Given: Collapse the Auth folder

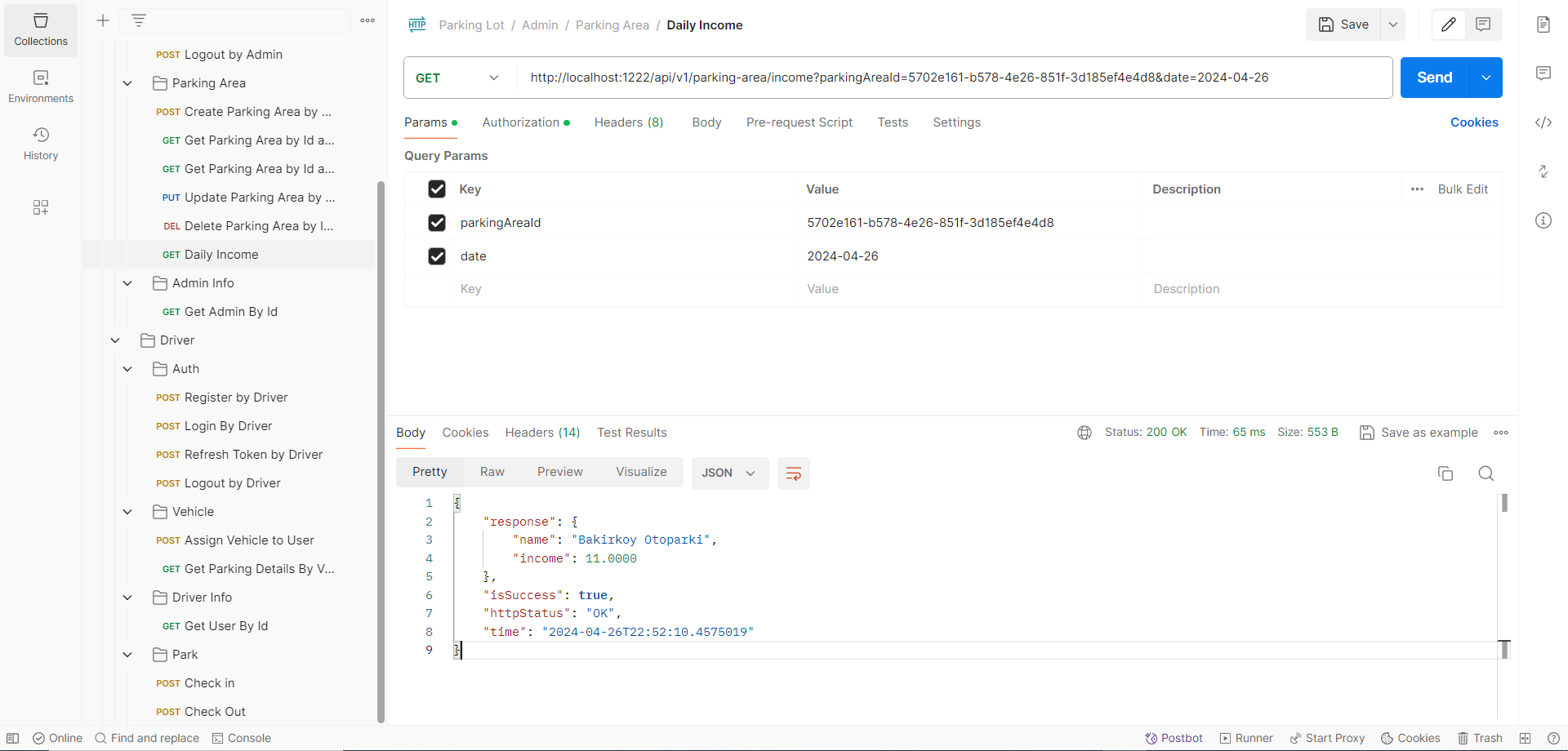Looking at the screenshot, I should (x=127, y=369).
